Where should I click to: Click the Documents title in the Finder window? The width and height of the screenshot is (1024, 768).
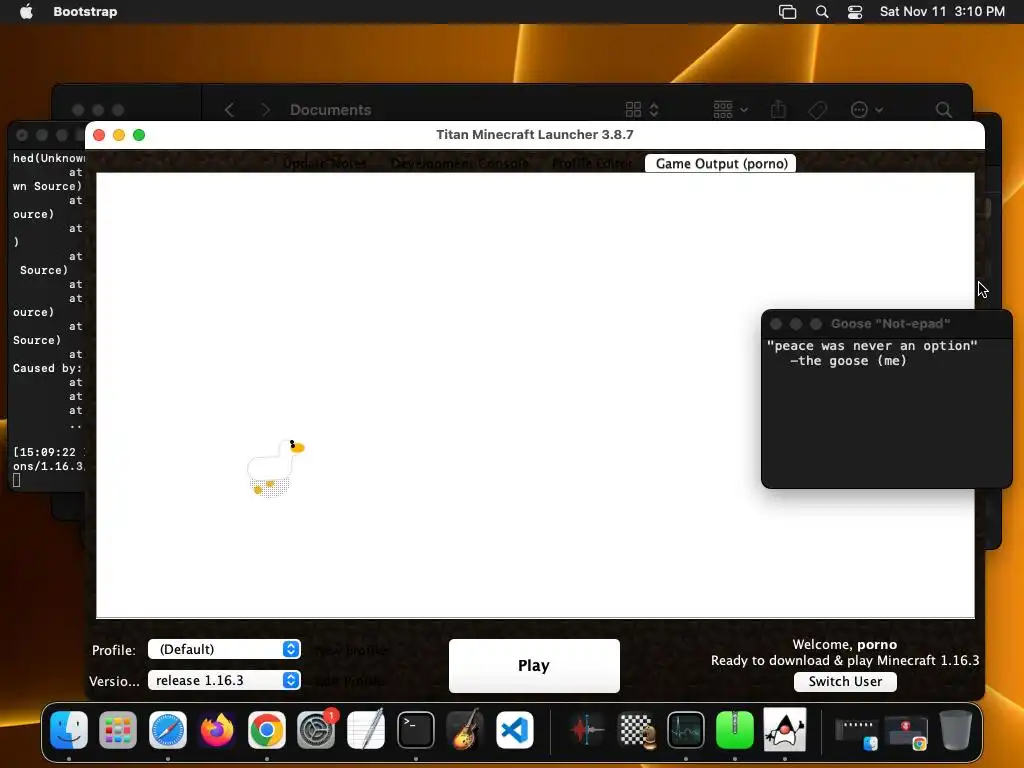330,110
